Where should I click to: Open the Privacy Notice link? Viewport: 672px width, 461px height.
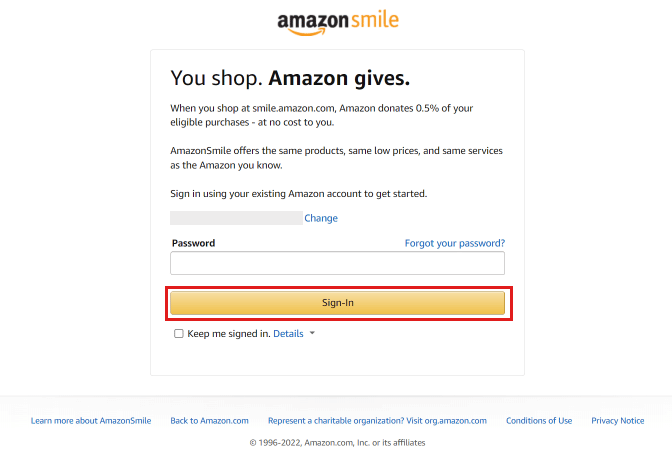pos(618,421)
